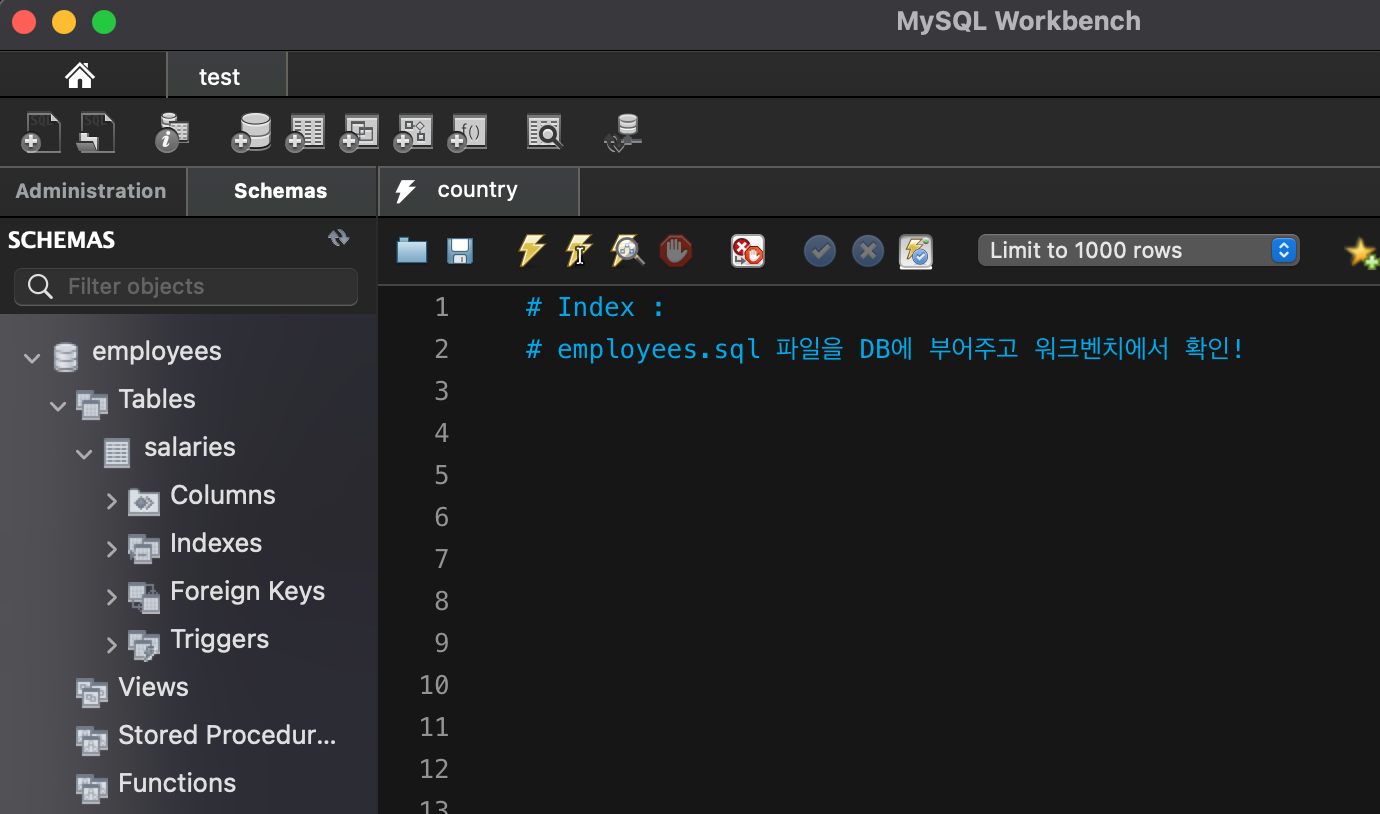Viewport: 1380px width, 814px height.
Task: Select the Tables tree item
Action: 157,399
